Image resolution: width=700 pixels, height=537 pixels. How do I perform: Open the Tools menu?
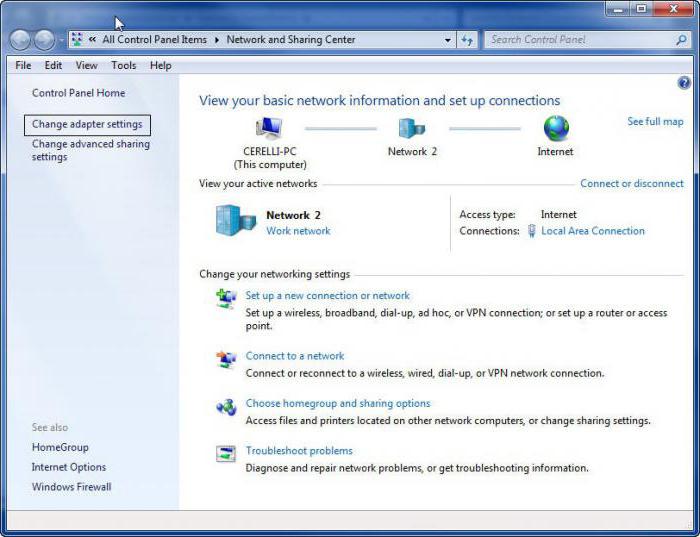point(124,65)
